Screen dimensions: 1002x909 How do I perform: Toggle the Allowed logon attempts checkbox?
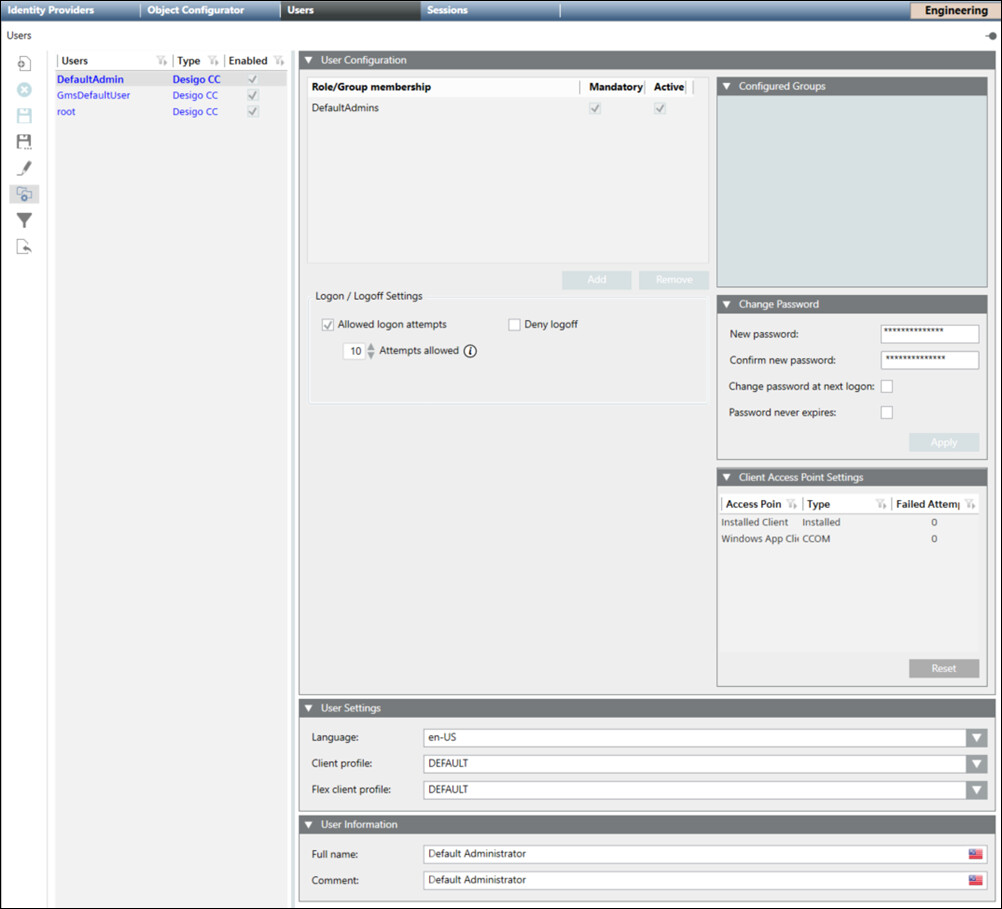pyautogui.click(x=327, y=325)
